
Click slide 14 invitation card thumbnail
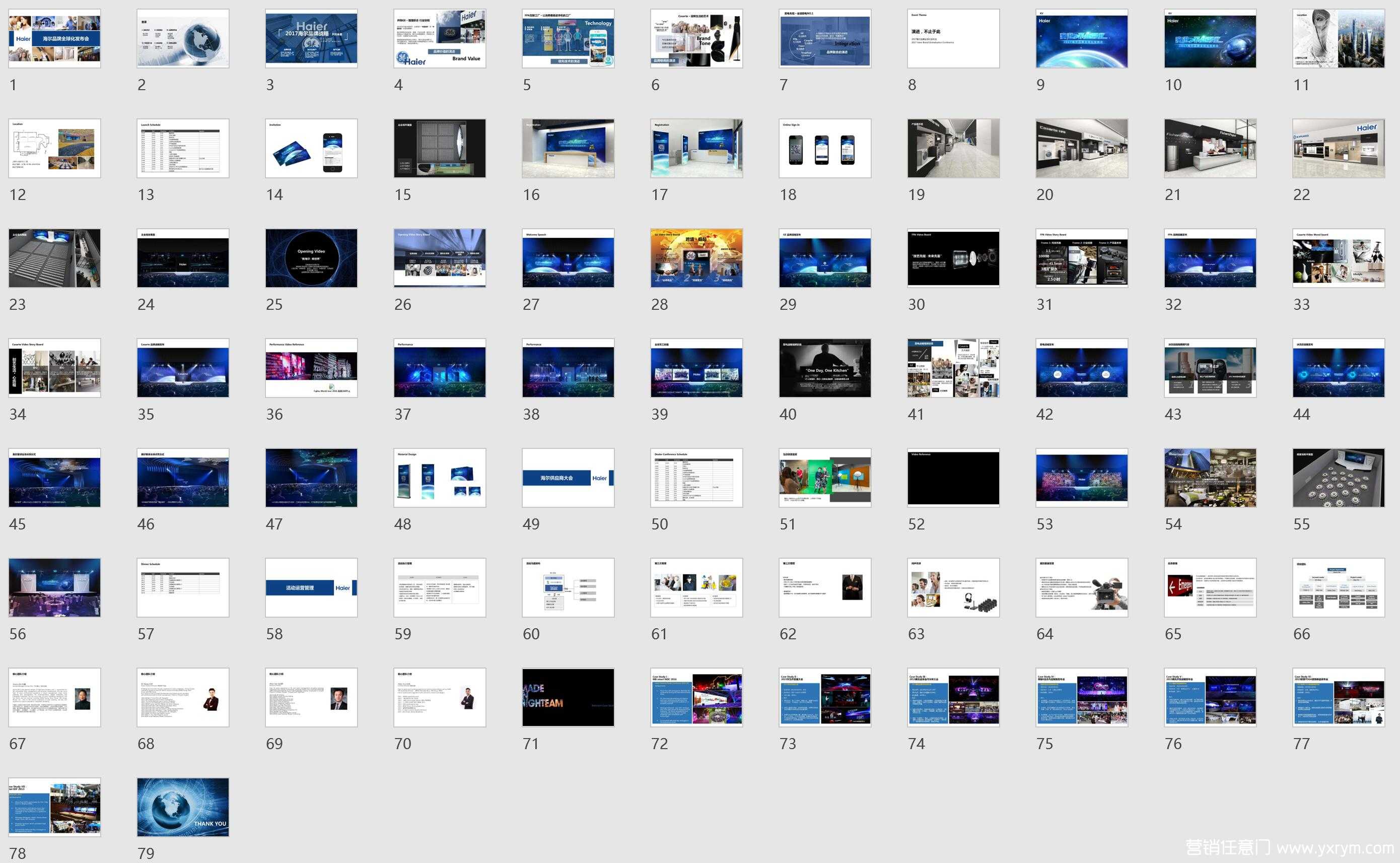click(312, 149)
